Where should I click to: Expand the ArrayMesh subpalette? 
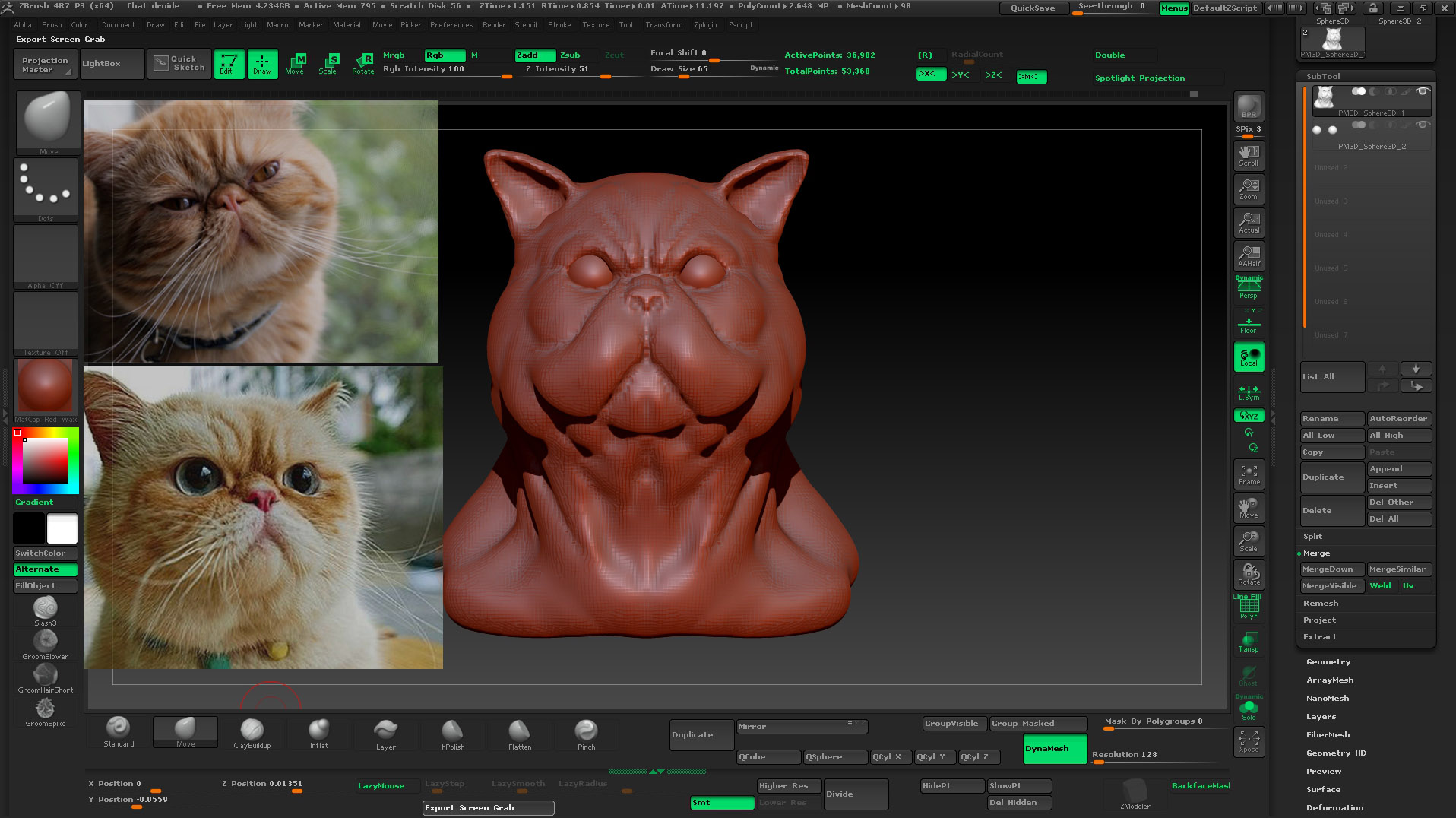tap(1330, 680)
